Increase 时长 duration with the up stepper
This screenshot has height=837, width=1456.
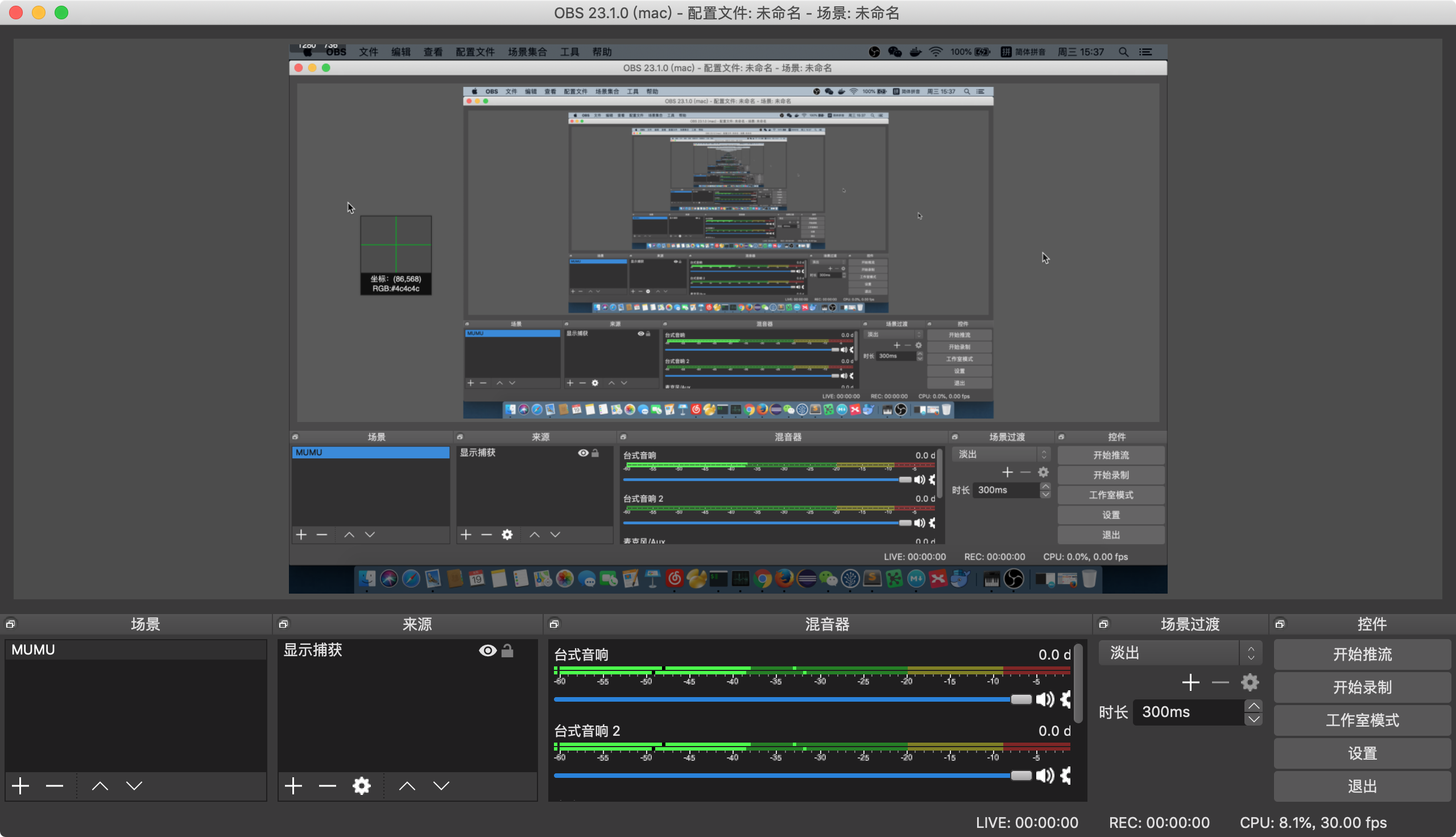point(1253,706)
